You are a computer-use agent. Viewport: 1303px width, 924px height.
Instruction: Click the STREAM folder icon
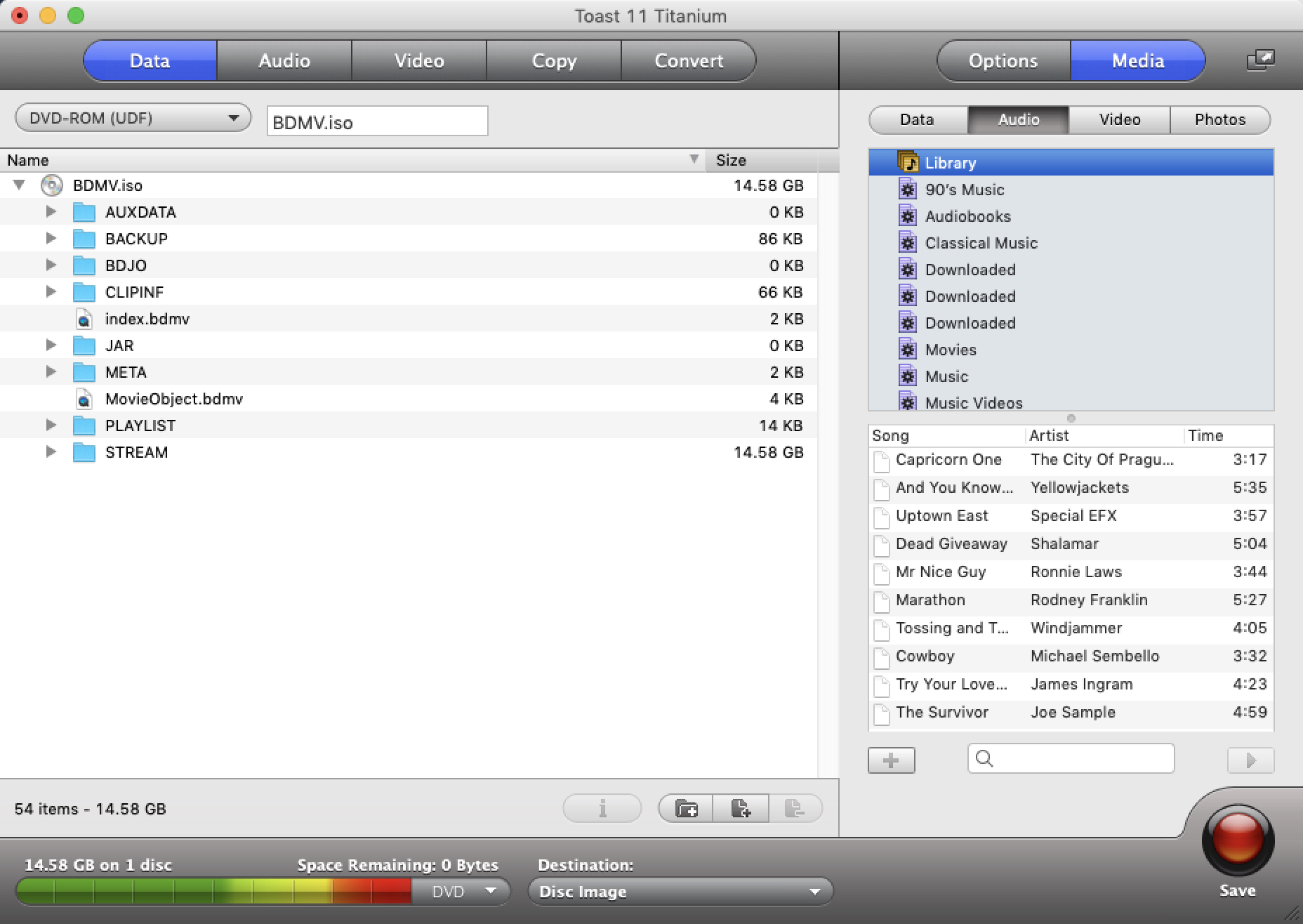click(x=84, y=452)
